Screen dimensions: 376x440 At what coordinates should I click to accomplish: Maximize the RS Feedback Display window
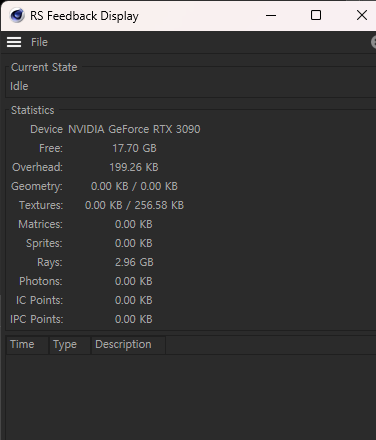coord(316,15)
